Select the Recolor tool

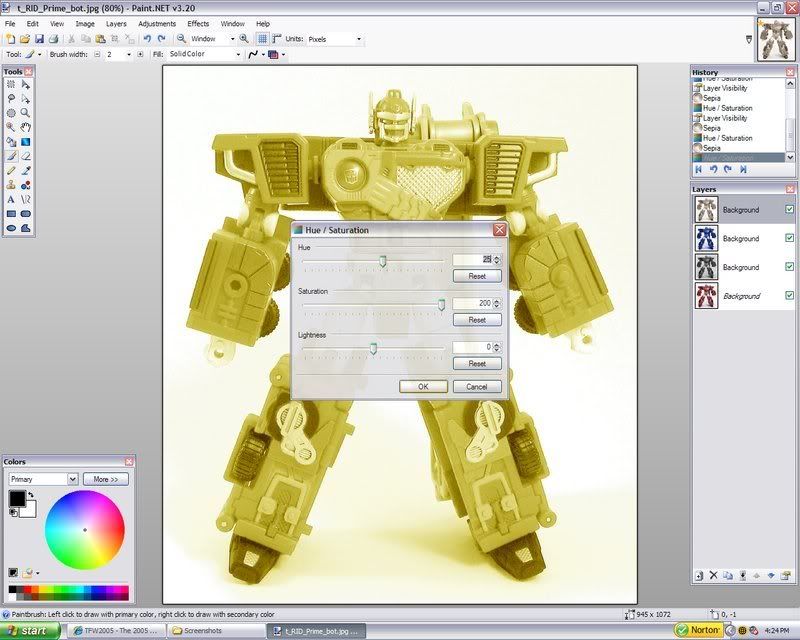tap(26, 185)
